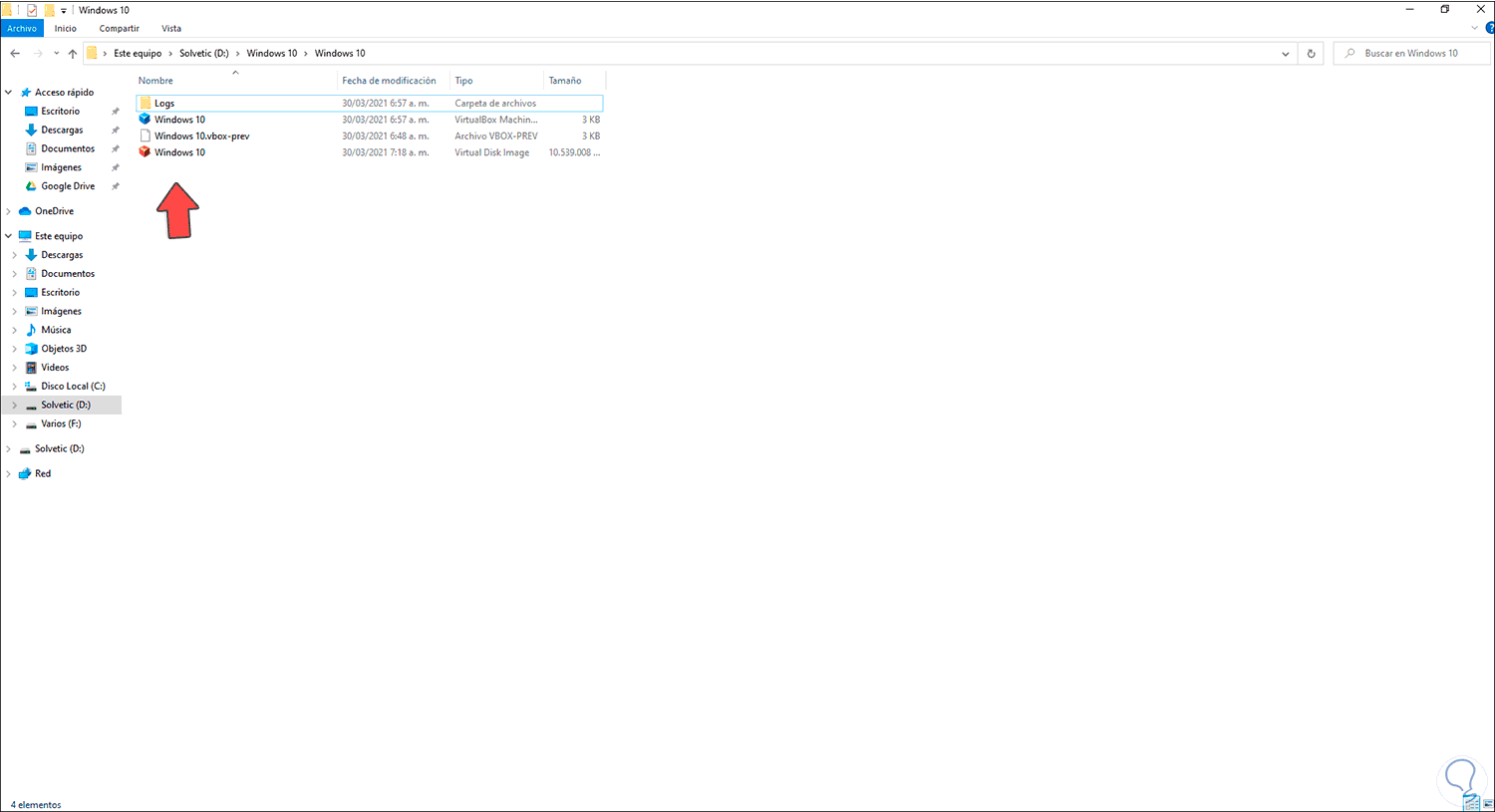Collapse the Este equipo tree node

coord(9,236)
